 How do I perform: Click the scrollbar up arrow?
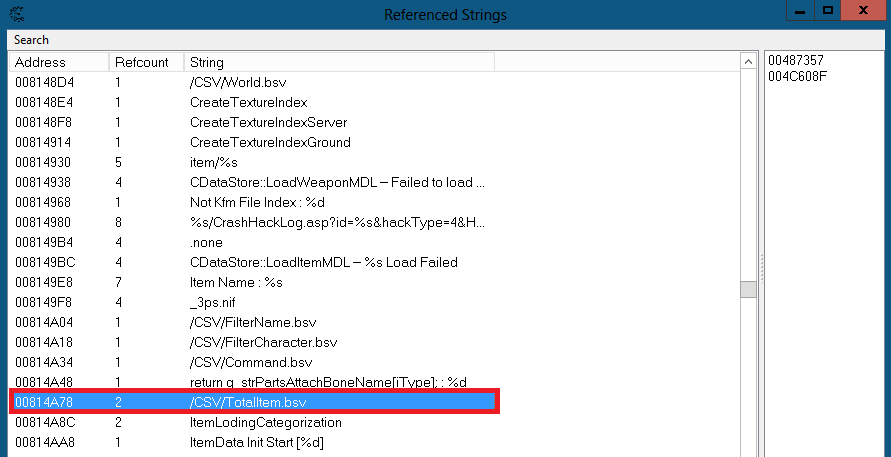click(748, 61)
